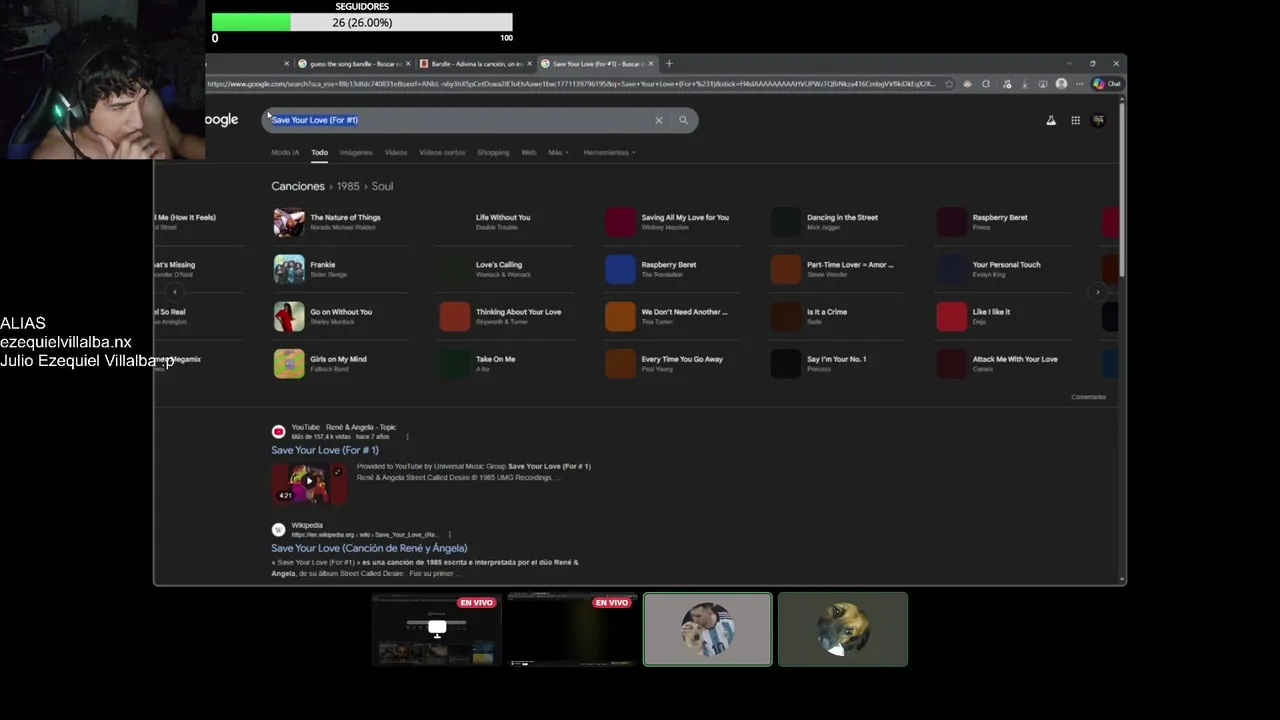This screenshot has width=1280, height=720.
Task: Open the browser Chat copilot button
Action: (1106, 84)
